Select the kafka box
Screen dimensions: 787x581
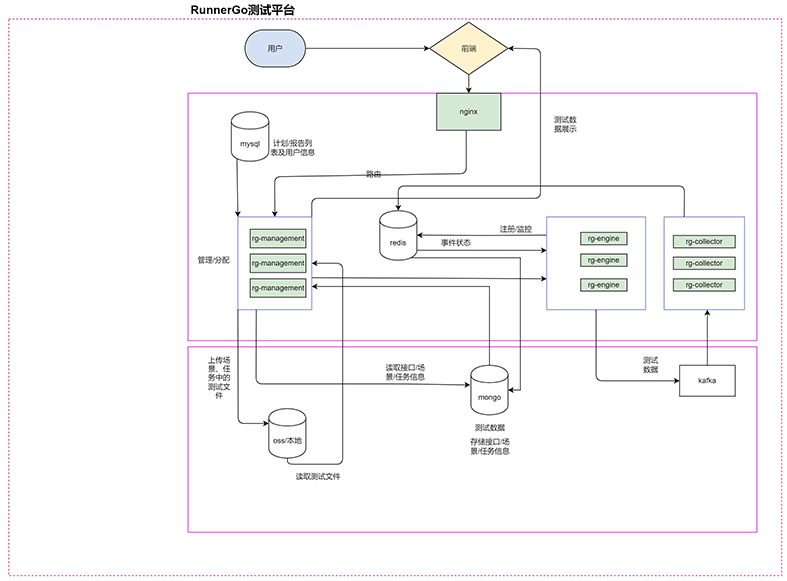(x=707, y=381)
